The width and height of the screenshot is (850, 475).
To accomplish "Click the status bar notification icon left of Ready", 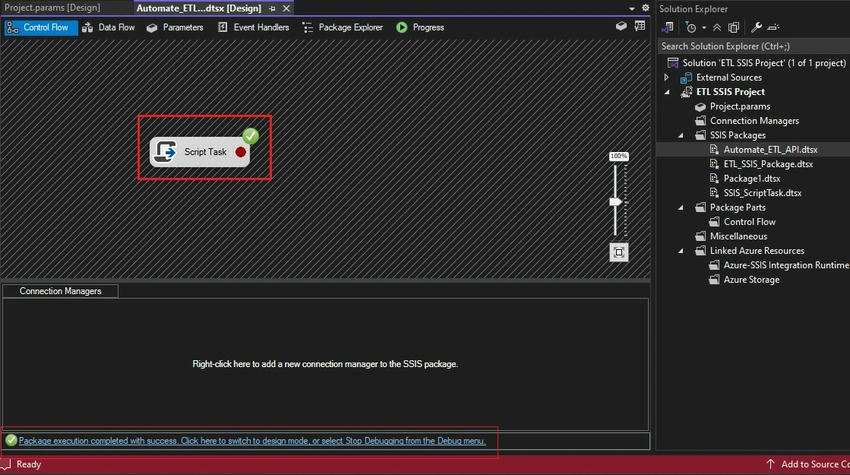I will 6,465.
